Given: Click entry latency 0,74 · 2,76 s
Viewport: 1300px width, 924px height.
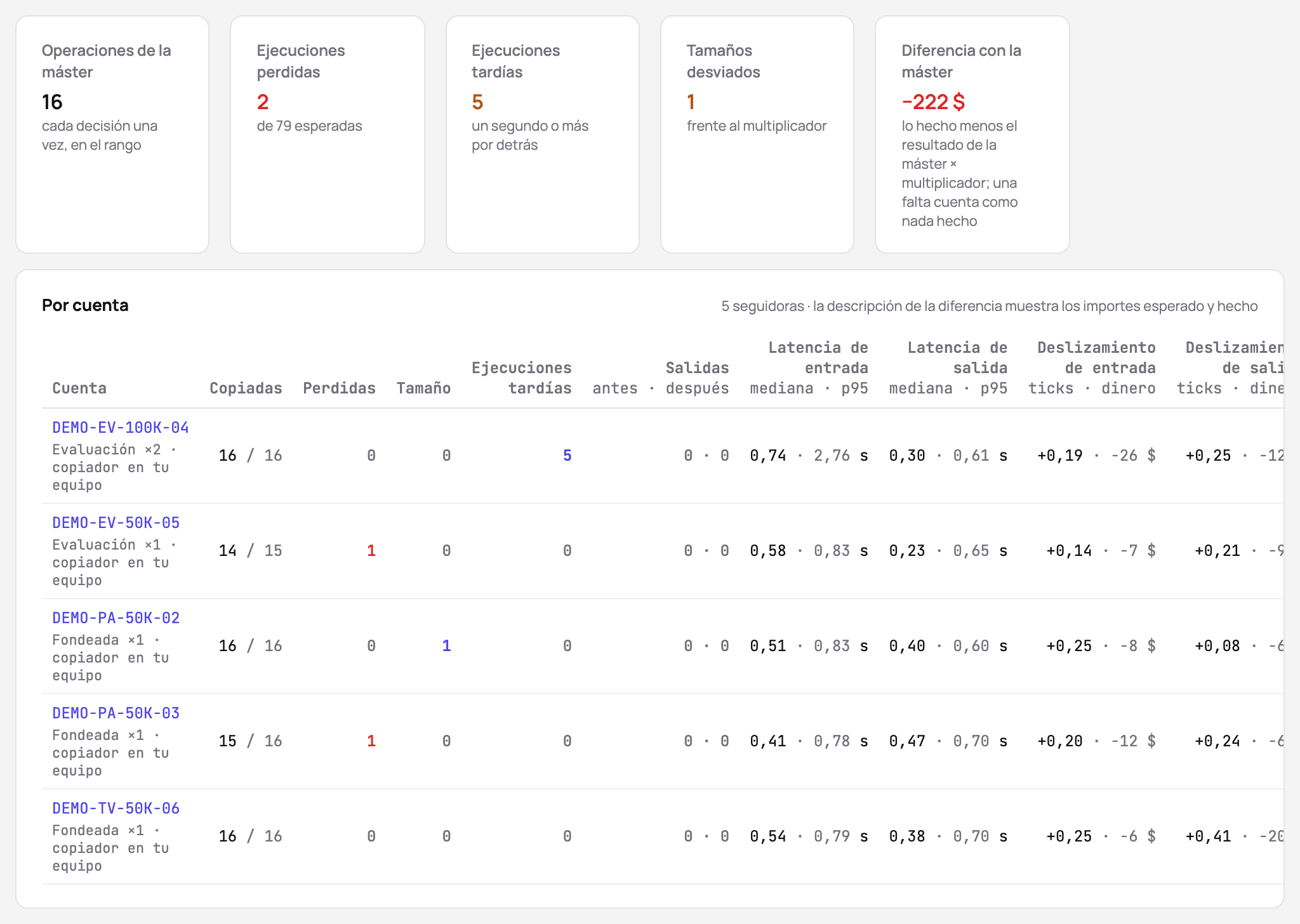Looking at the screenshot, I should (x=809, y=456).
